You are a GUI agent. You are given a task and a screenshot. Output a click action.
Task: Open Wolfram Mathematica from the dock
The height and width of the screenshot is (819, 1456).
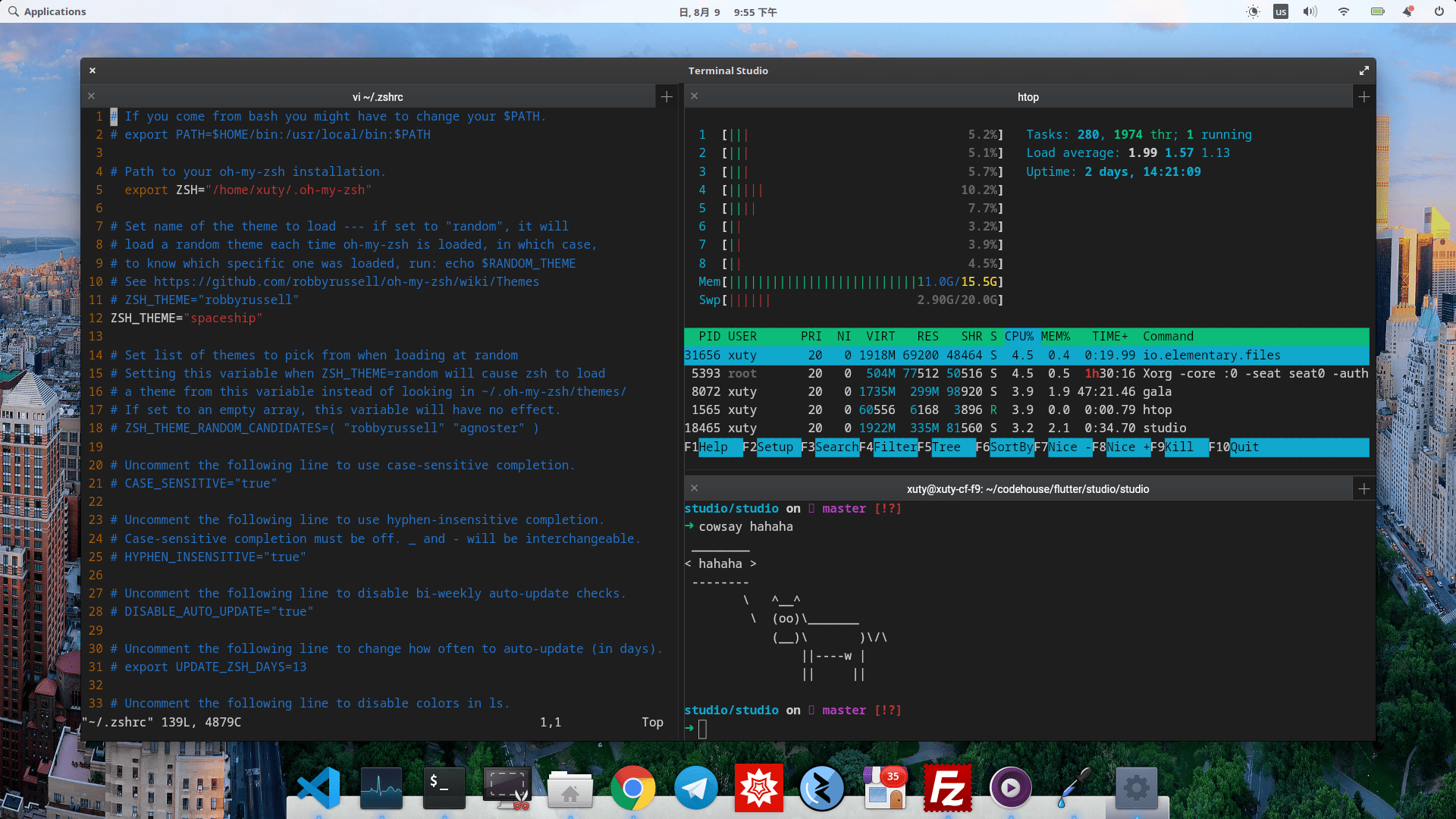tap(759, 788)
